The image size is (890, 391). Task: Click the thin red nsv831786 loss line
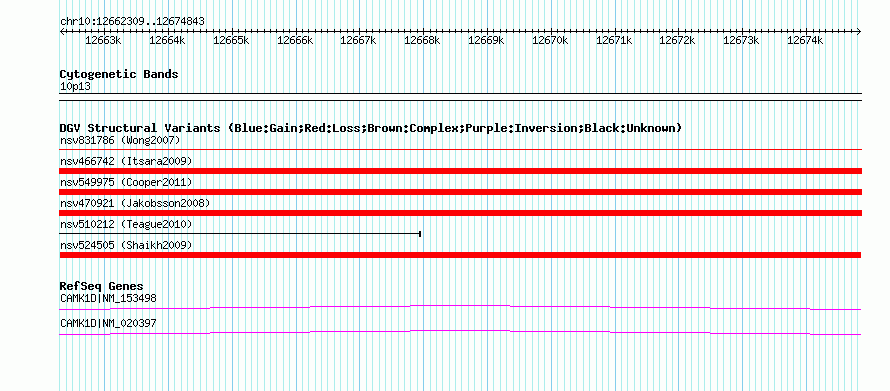tap(460, 150)
